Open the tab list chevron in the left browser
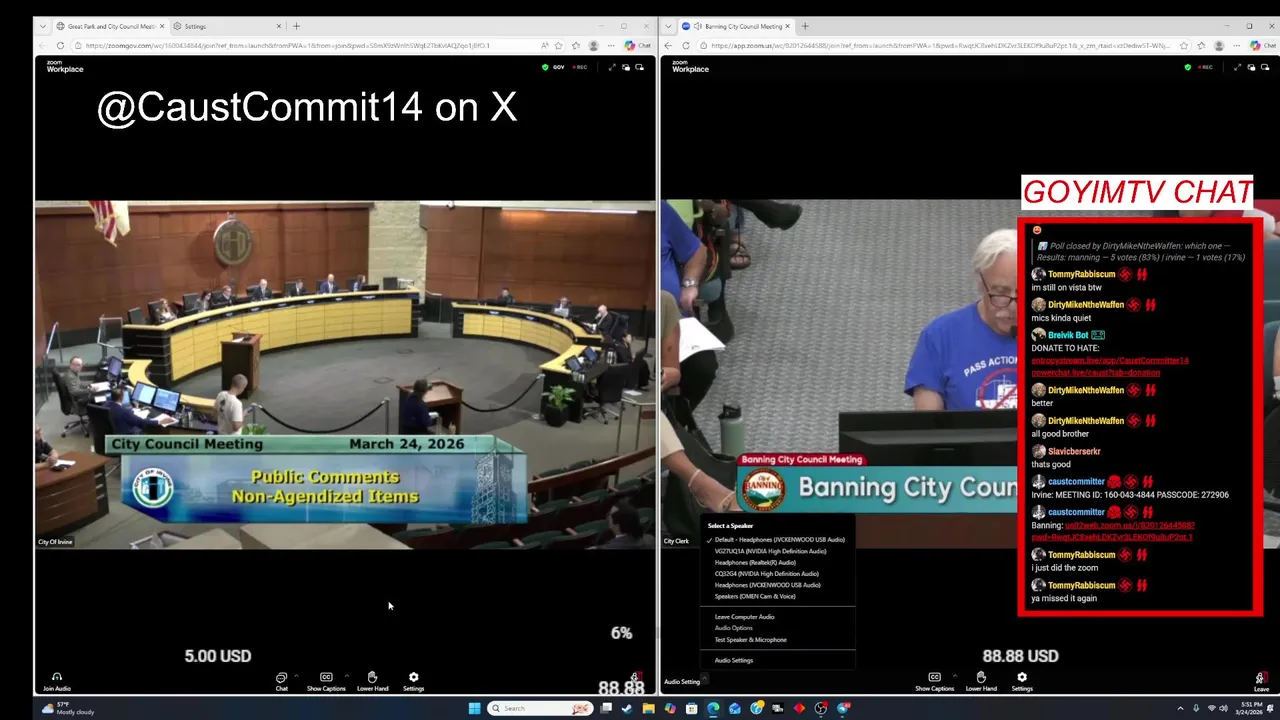The width and height of the screenshot is (1280, 720). (42, 26)
